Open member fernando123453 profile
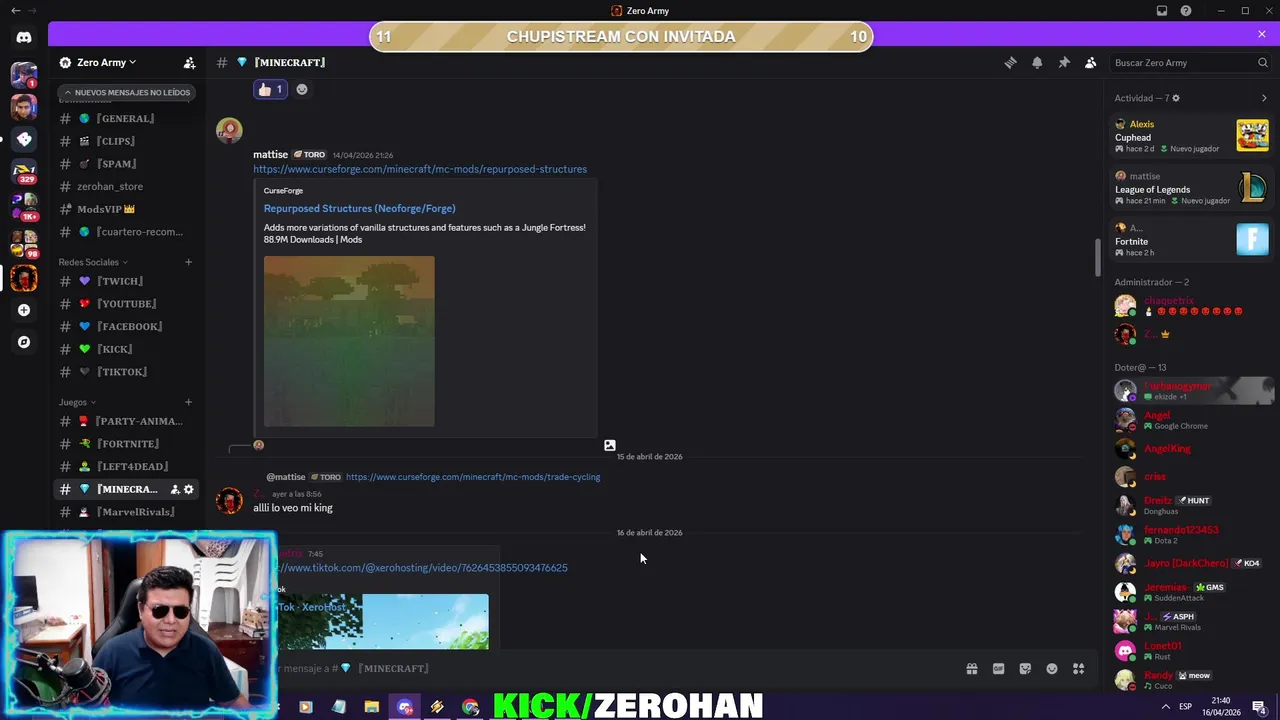The height and width of the screenshot is (720, 1280). [1192, 534]
